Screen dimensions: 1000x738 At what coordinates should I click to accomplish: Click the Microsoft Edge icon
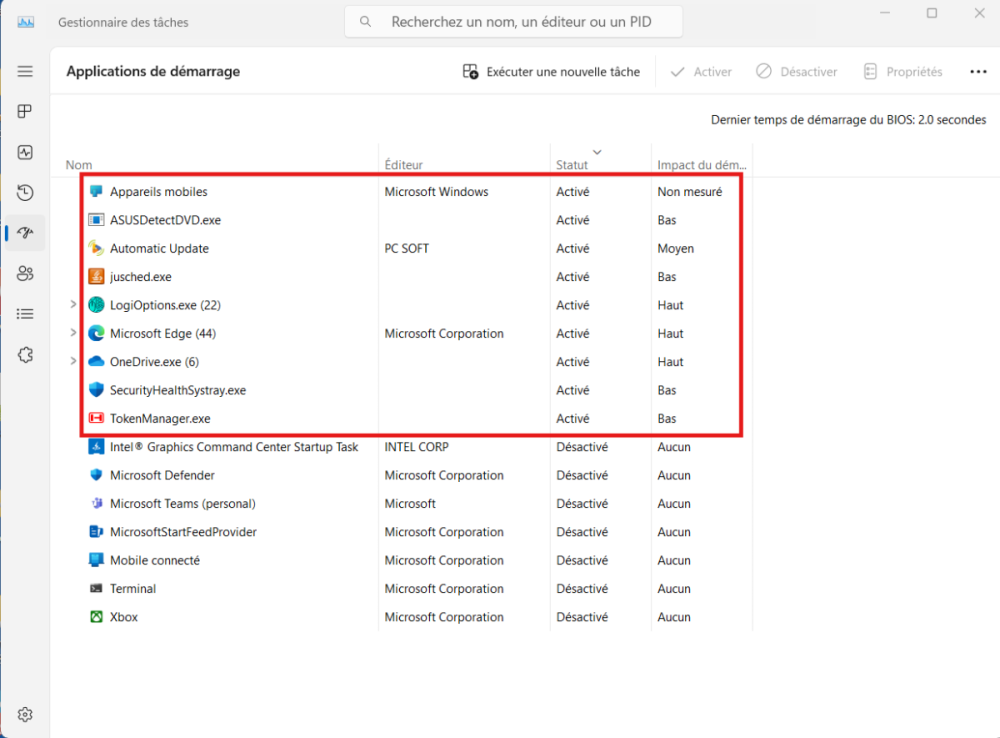click(x=96, y=333)
